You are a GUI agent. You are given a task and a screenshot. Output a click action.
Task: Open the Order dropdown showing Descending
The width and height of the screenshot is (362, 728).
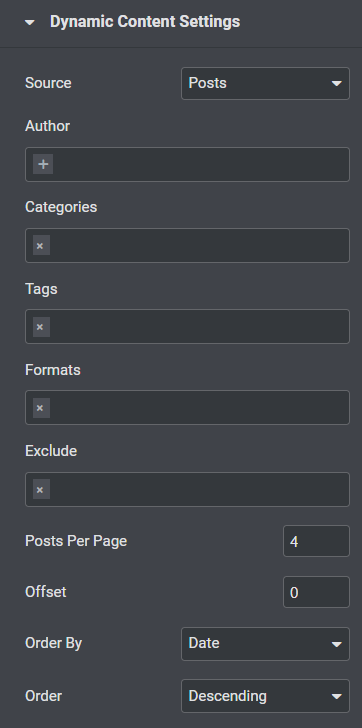(265, 696)
